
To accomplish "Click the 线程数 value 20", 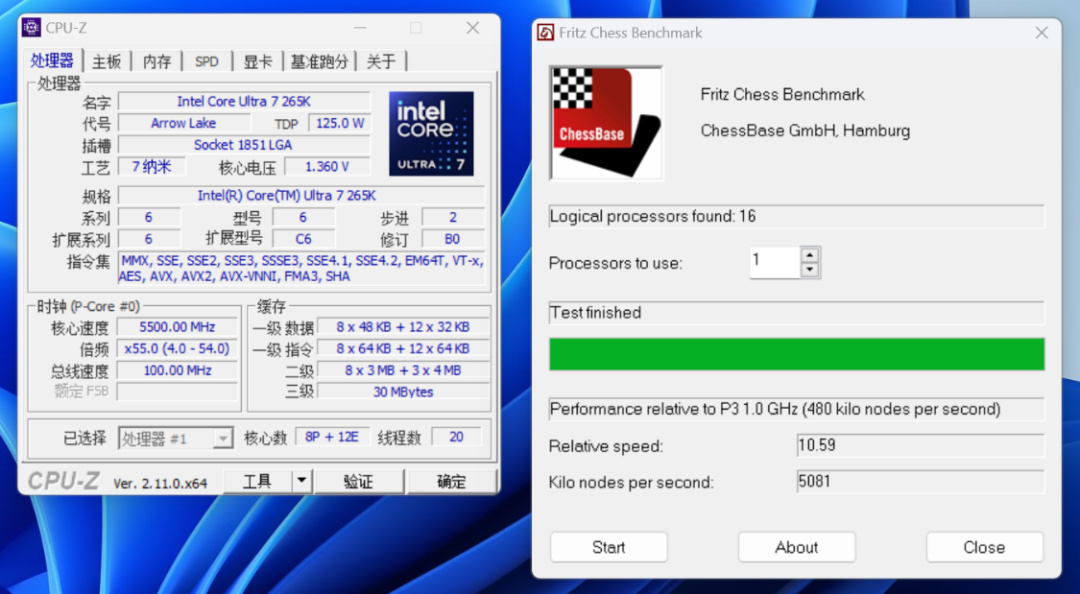I will 456,437.
